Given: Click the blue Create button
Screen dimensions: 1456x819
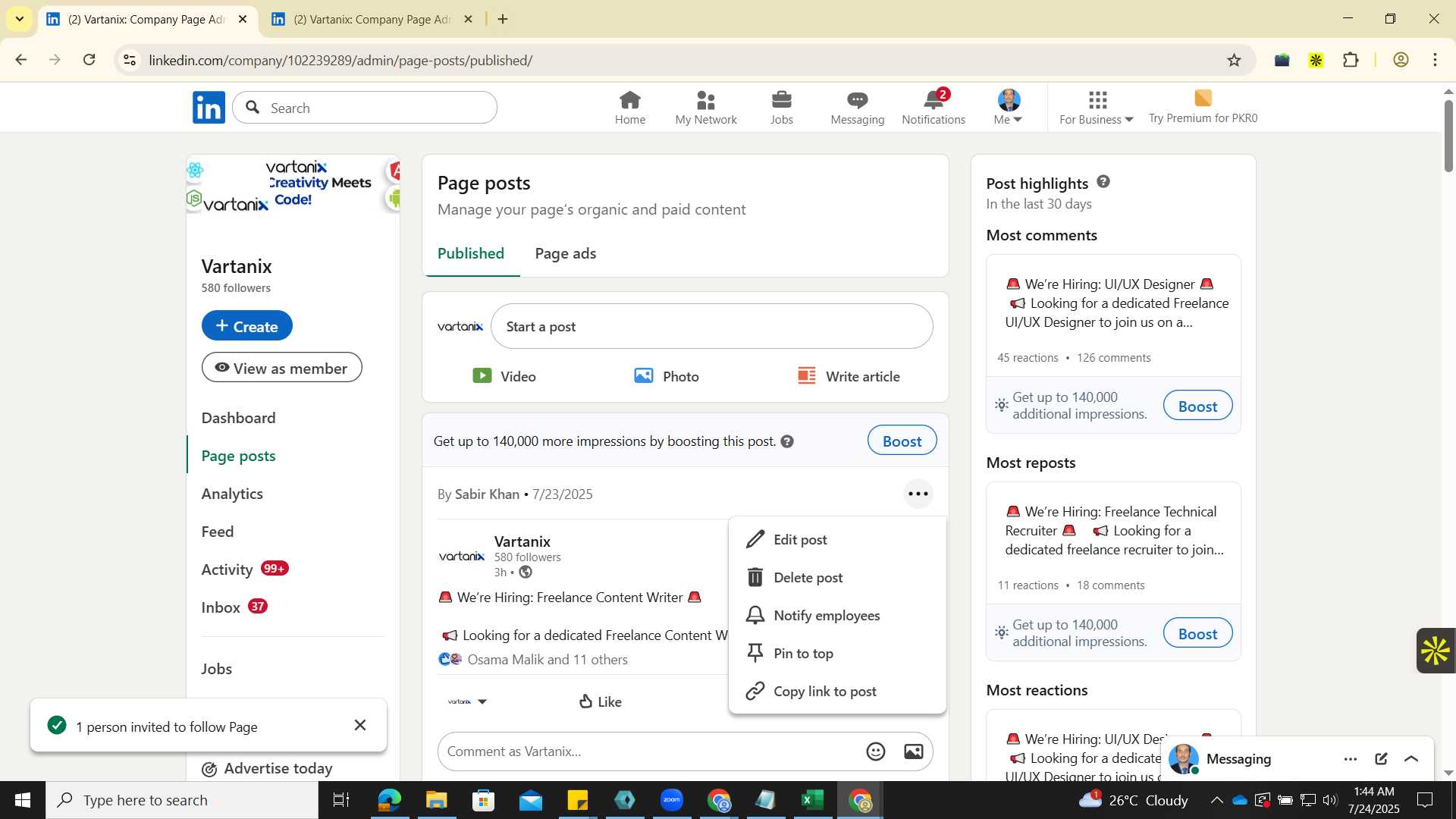Looking at the screenshot, I should tap(247, 325).
